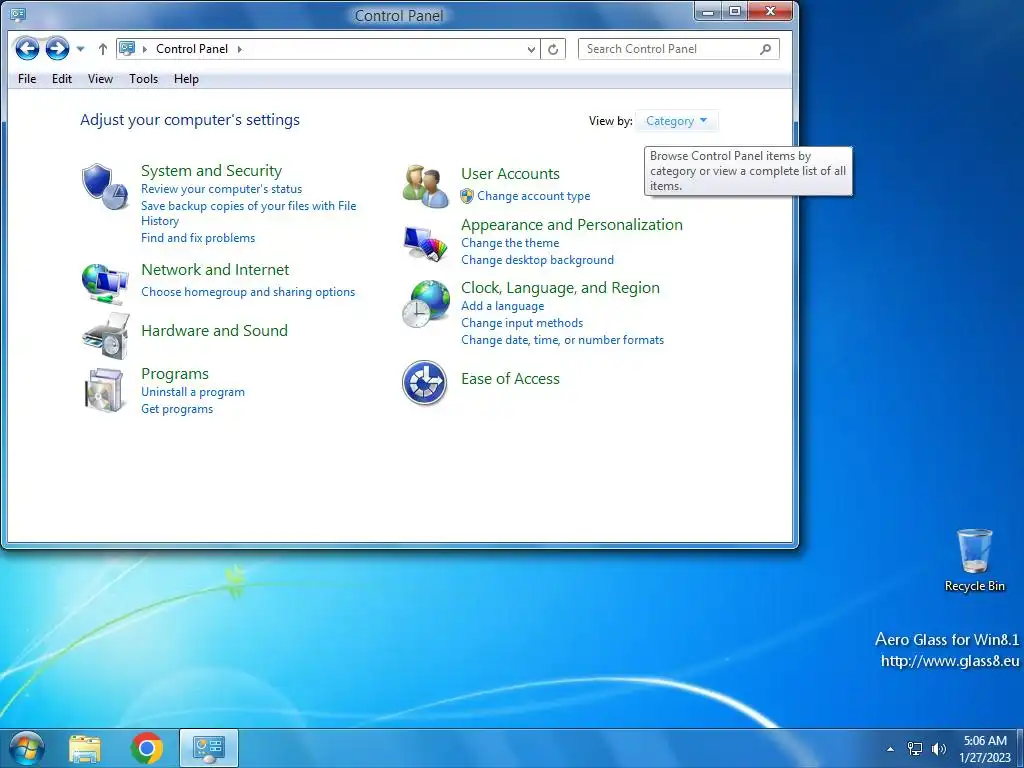Open Network and Internet category

(x=215, y=270)
